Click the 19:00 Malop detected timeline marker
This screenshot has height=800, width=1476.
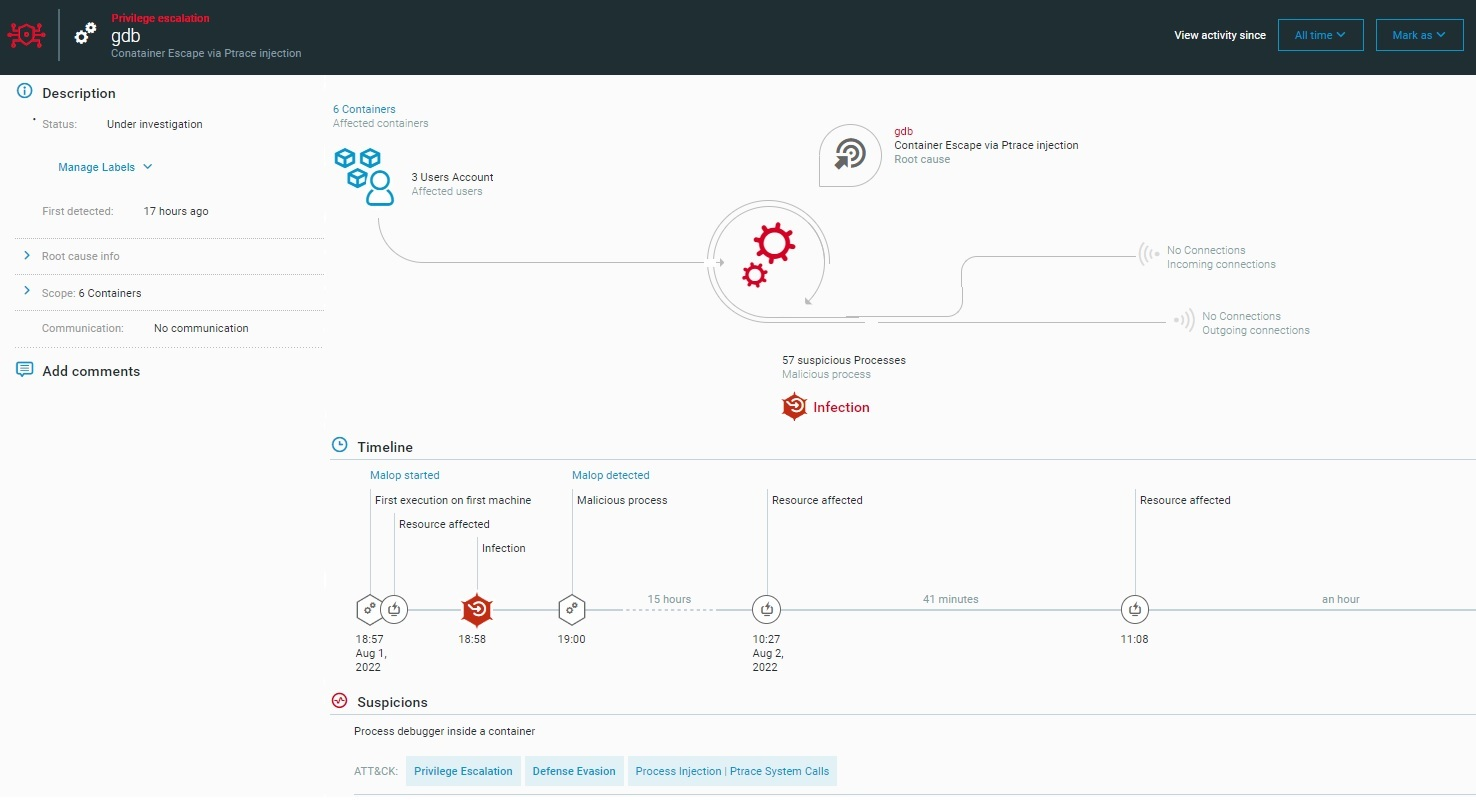click(x=571, y=609)
